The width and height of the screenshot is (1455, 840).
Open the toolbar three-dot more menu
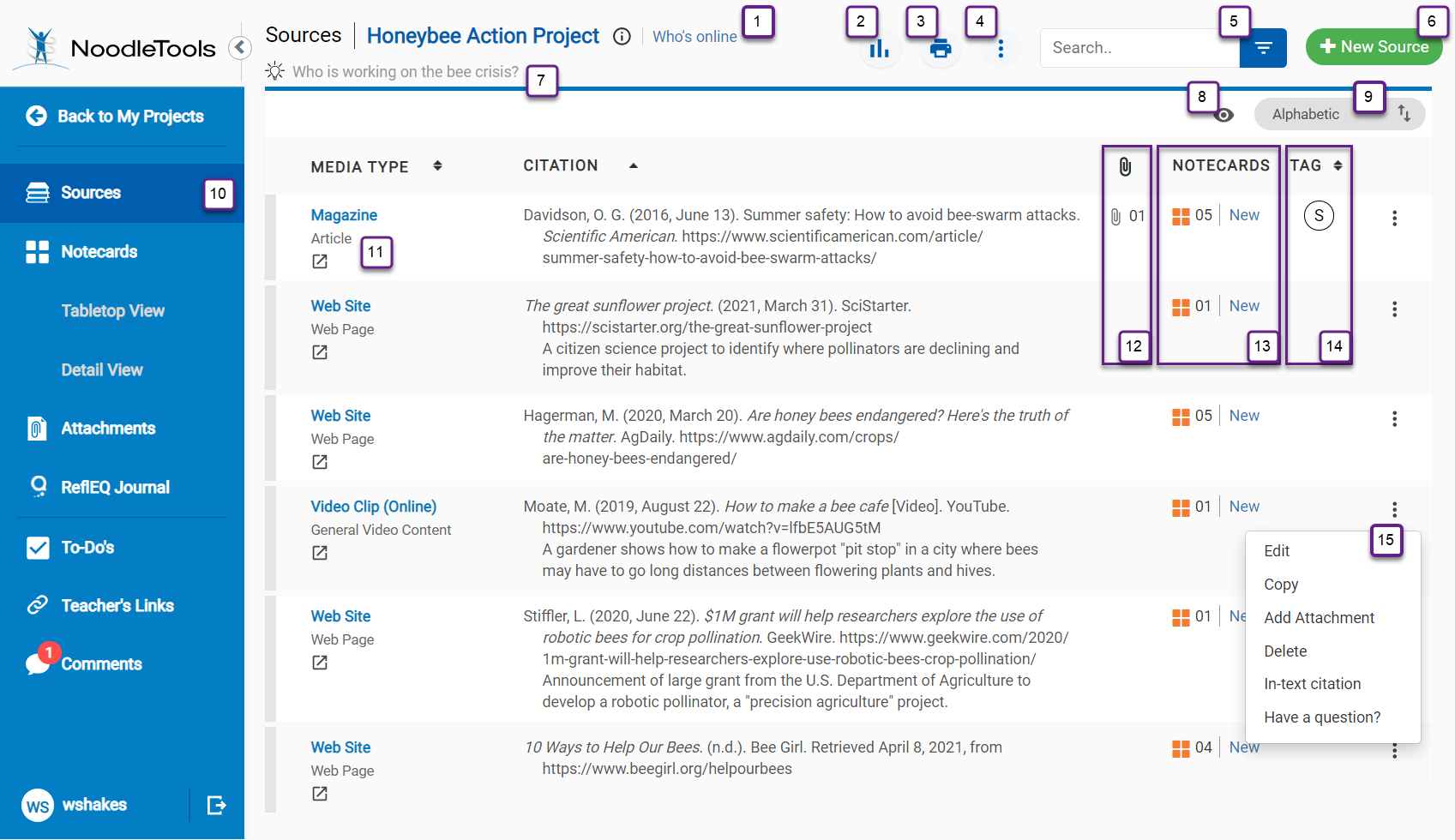pyautogui.click(x=1000, y=49)
